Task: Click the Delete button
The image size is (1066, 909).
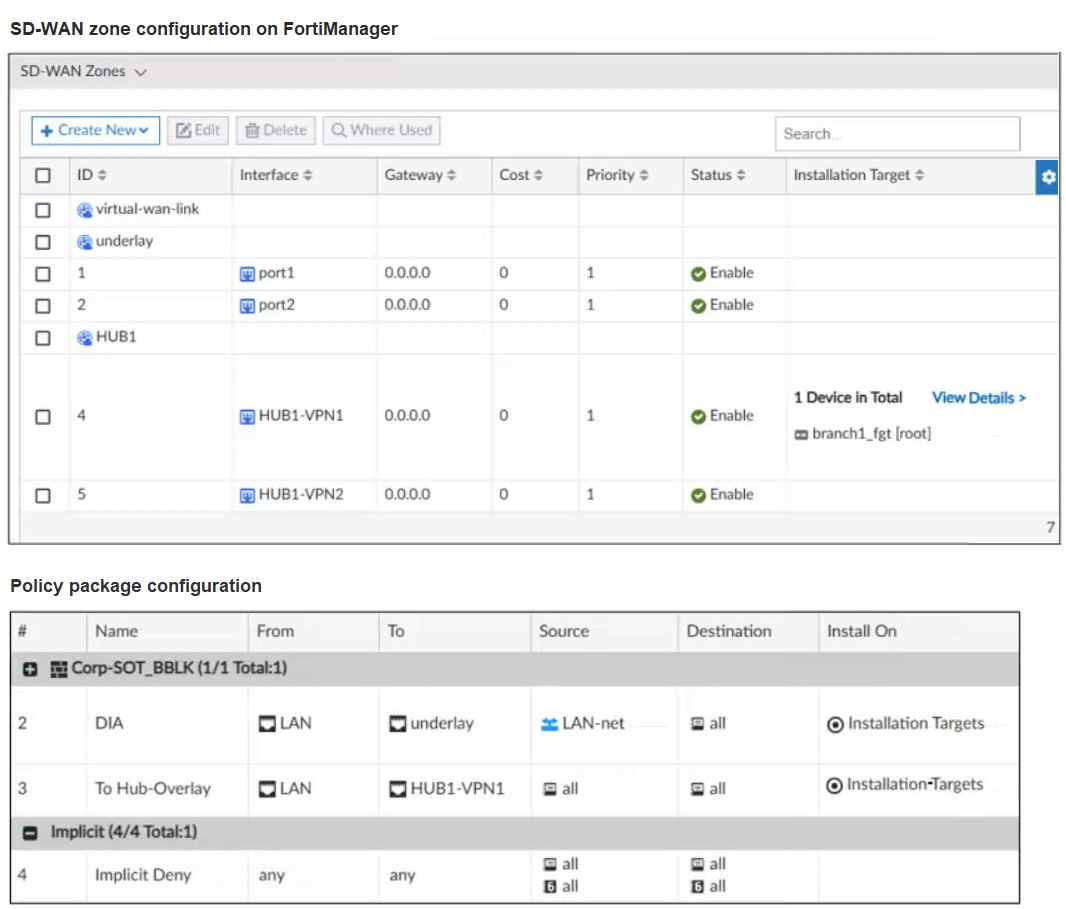Action: (276, 131)
